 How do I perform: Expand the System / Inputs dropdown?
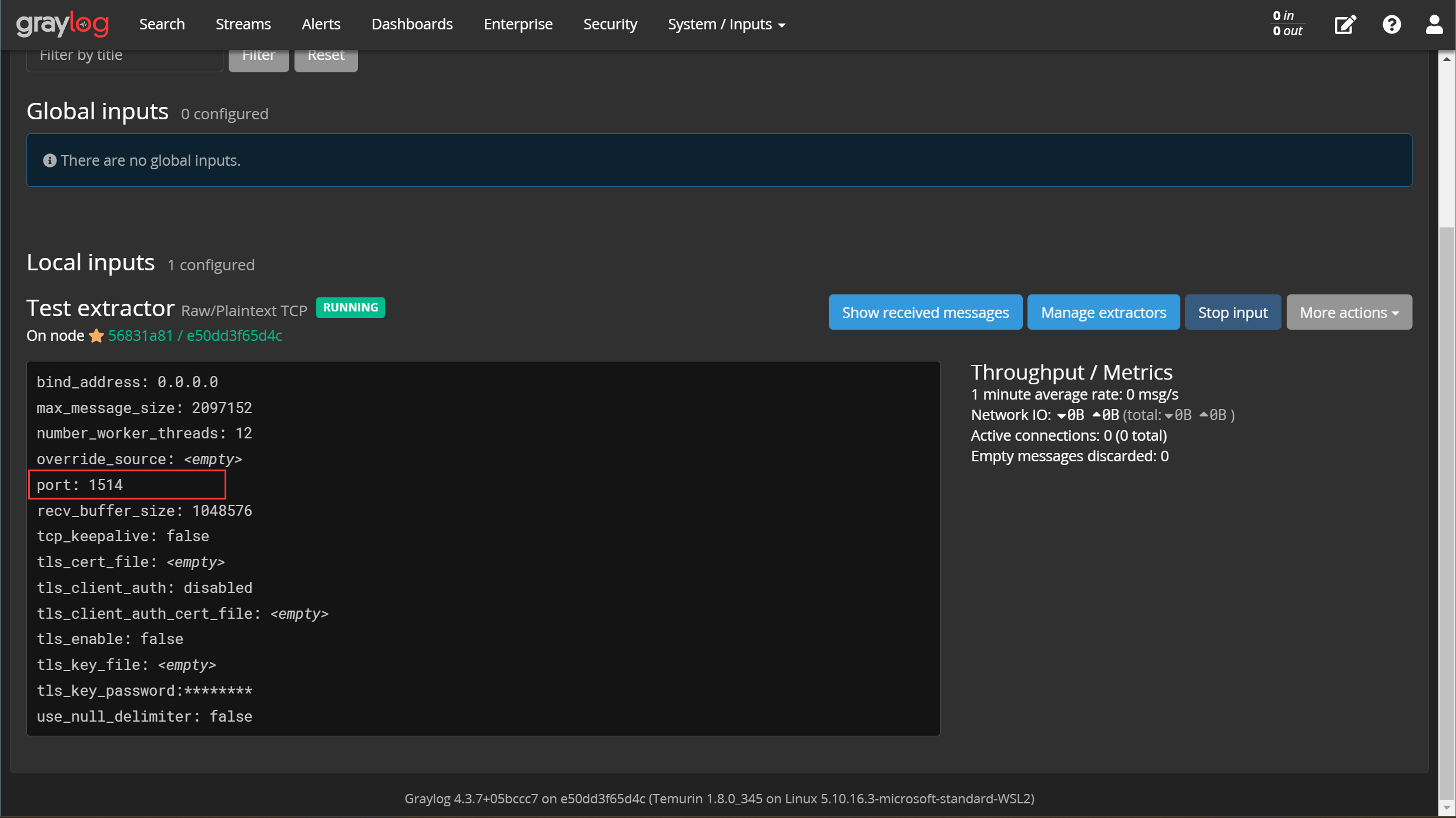727,24
